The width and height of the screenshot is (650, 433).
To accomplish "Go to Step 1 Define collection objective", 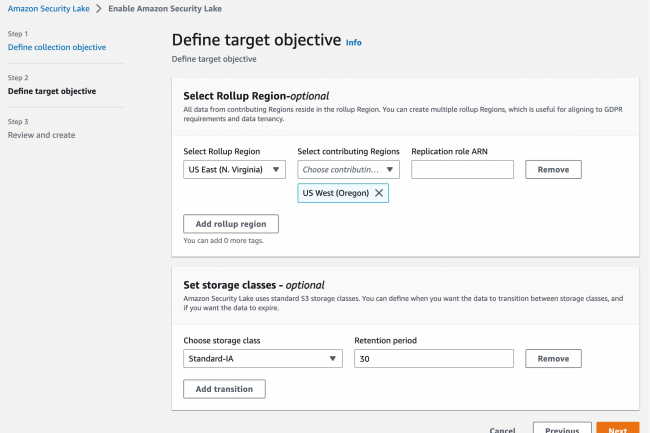I will click(x=56, y=47).
